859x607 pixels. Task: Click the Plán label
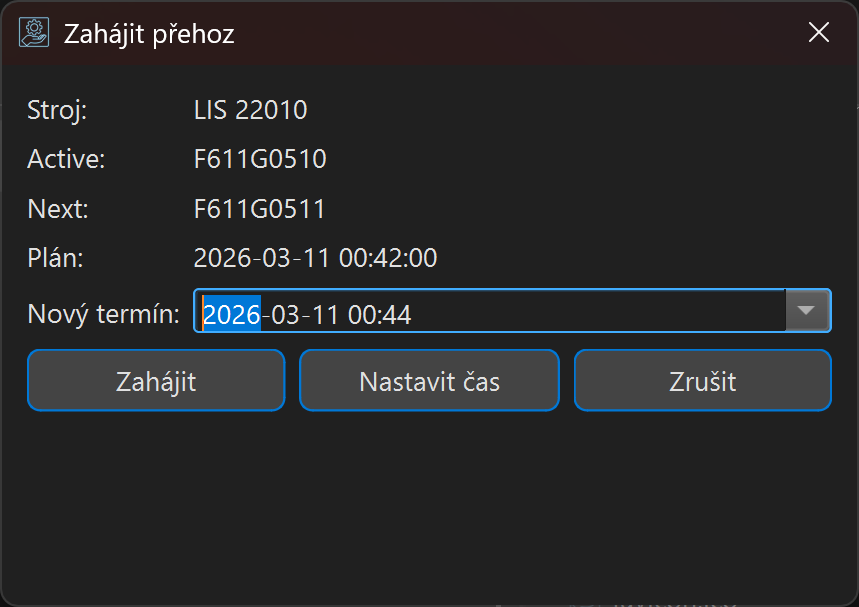click(55, 258)
